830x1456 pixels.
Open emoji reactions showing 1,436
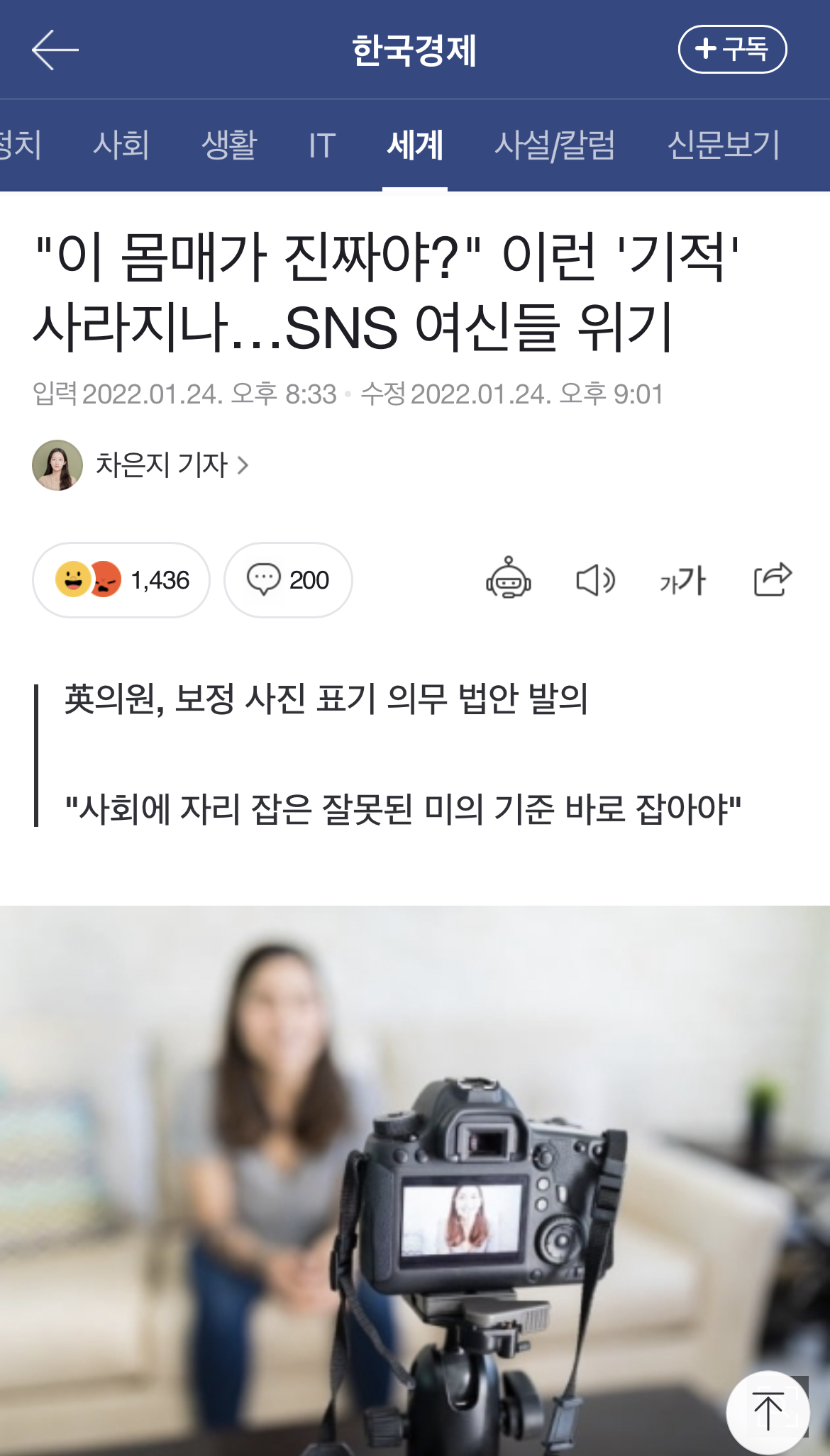[121, 580]
